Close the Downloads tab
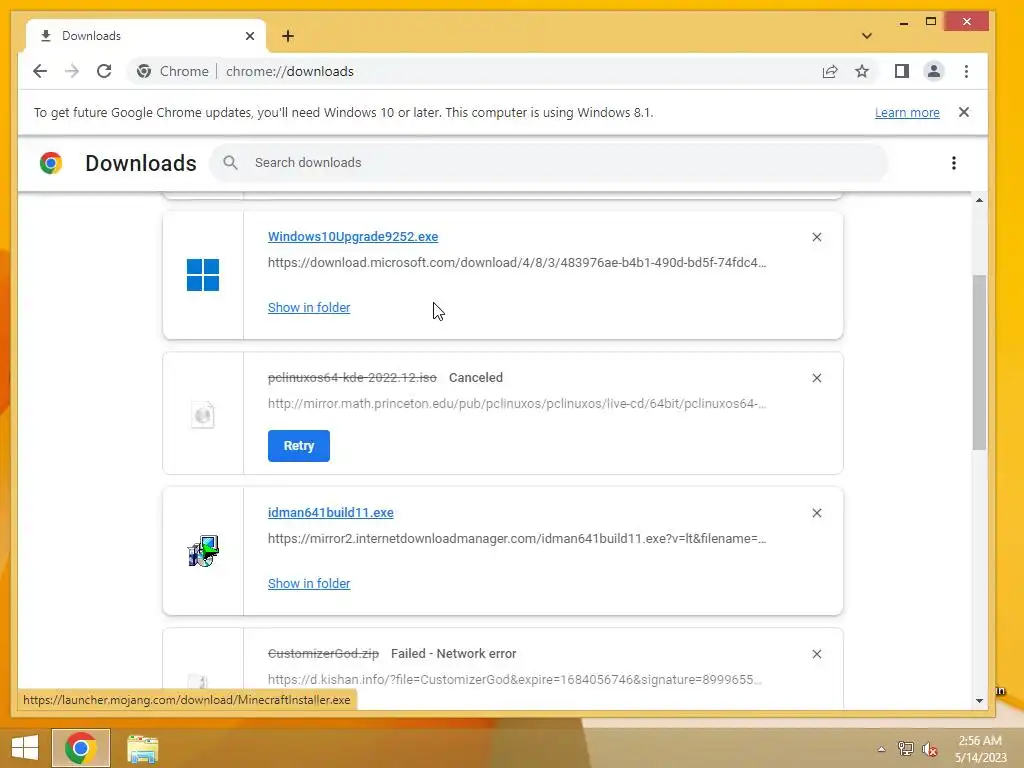 pyautogui.click(x=250, y=36)
